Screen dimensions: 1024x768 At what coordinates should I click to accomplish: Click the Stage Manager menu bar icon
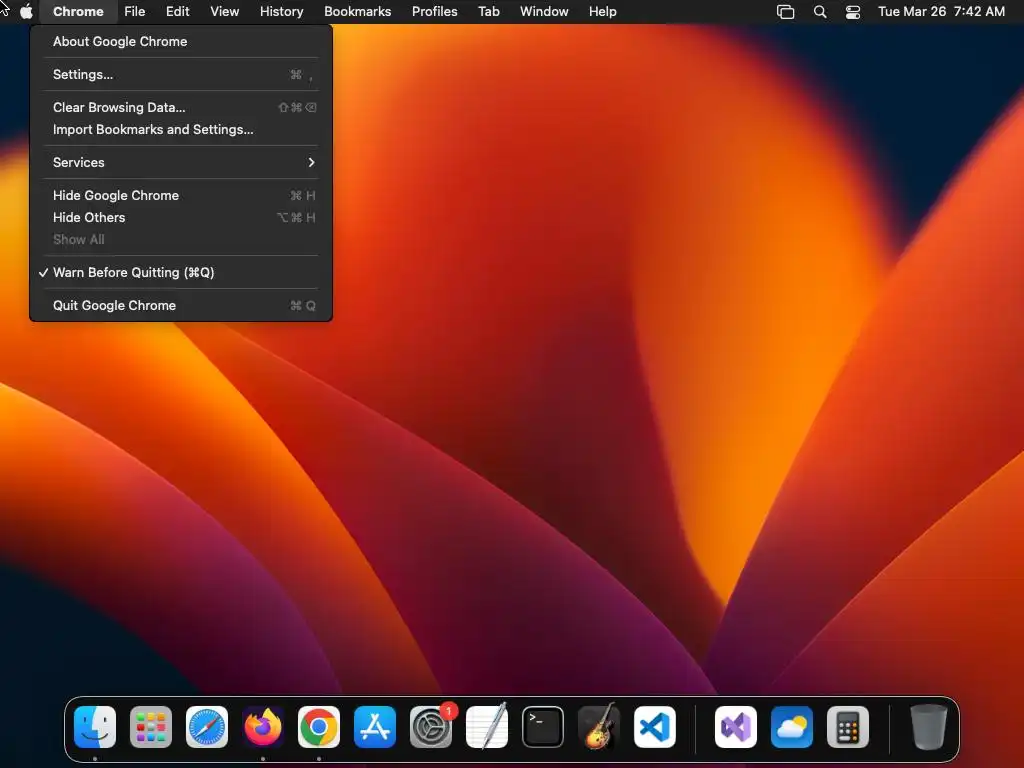(786, 12)
